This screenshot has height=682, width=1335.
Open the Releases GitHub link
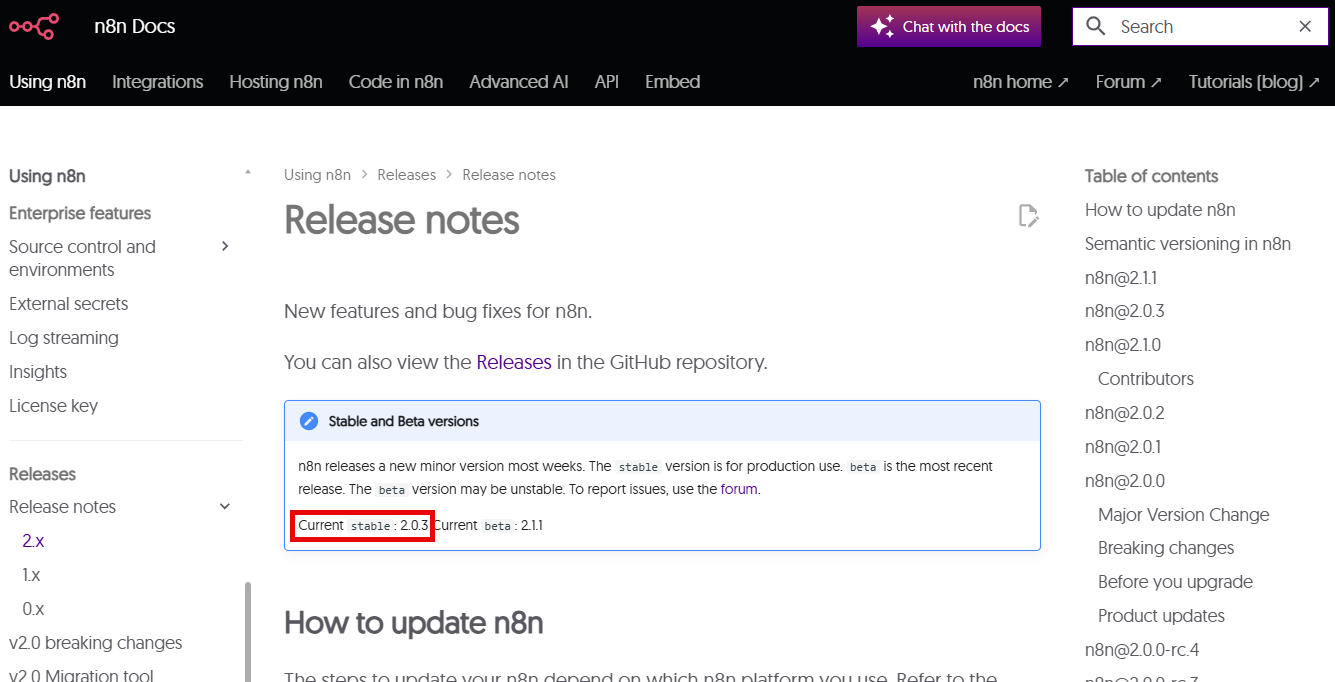point(513,362)
